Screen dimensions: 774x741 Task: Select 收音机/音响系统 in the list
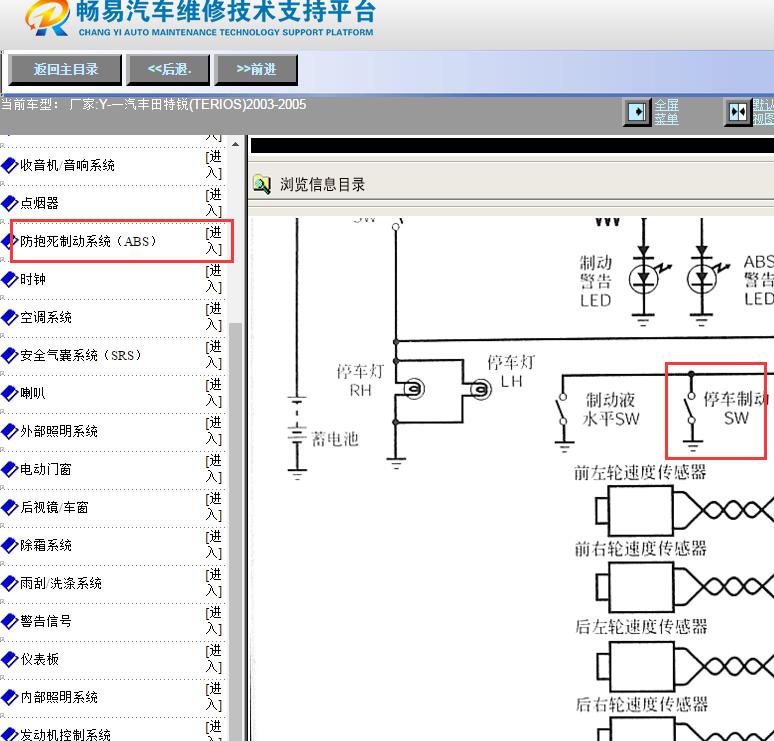coord(67,165)
